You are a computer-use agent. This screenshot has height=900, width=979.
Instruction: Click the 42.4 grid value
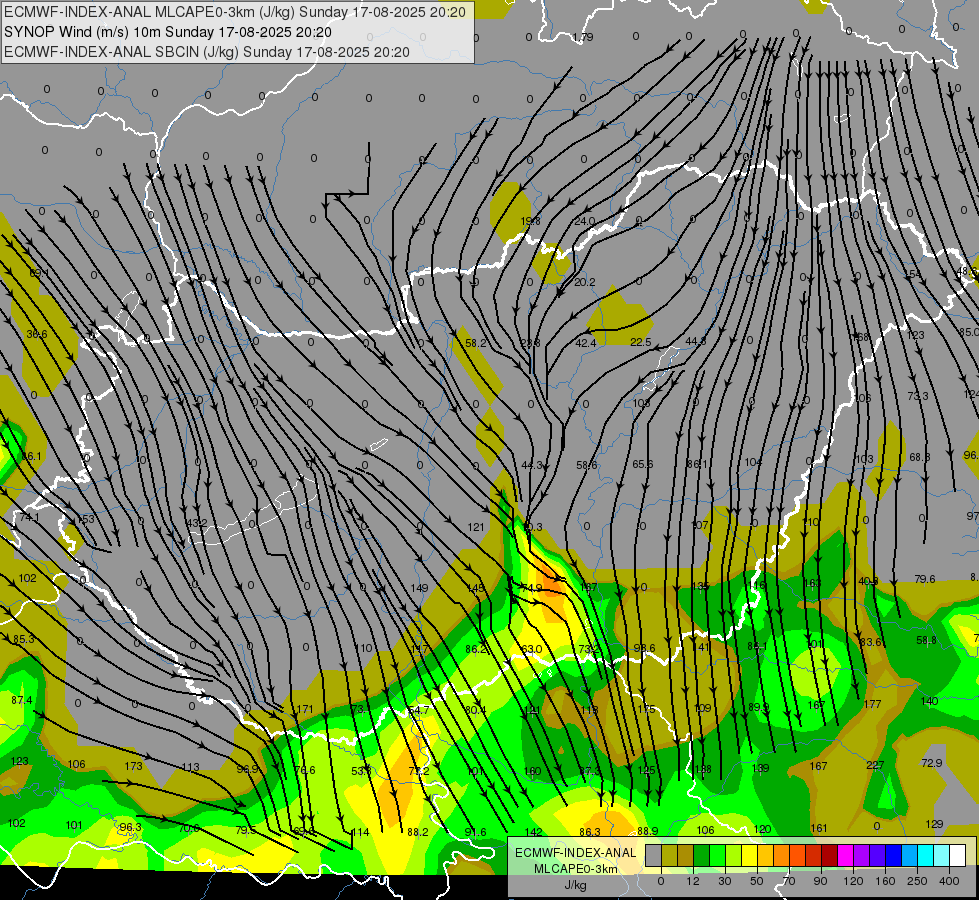[586, 343]
